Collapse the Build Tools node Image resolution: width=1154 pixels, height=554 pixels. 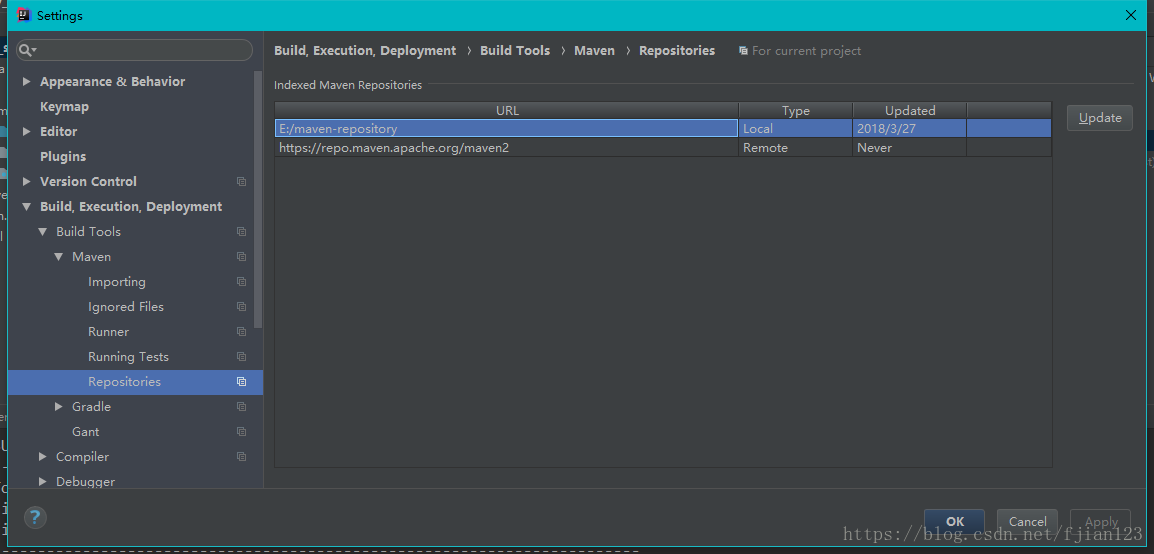(x=43, y=232)
